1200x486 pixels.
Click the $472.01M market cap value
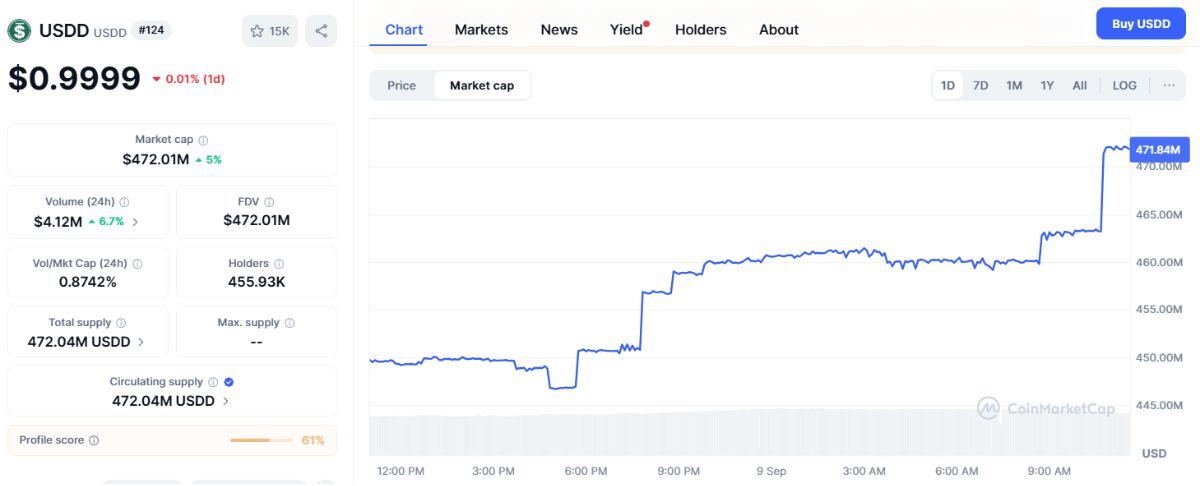tap(155, 159)
